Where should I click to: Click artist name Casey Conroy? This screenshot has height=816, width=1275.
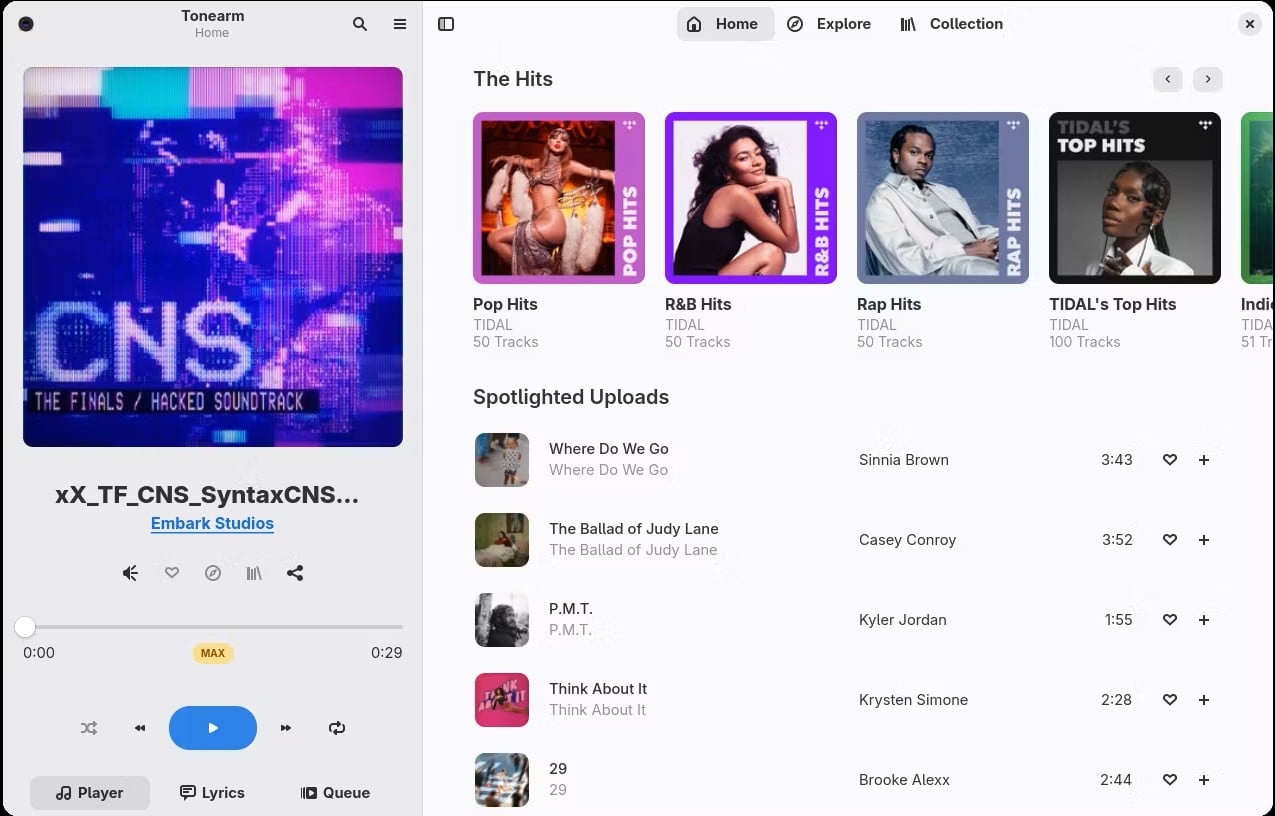coord(908,540)
